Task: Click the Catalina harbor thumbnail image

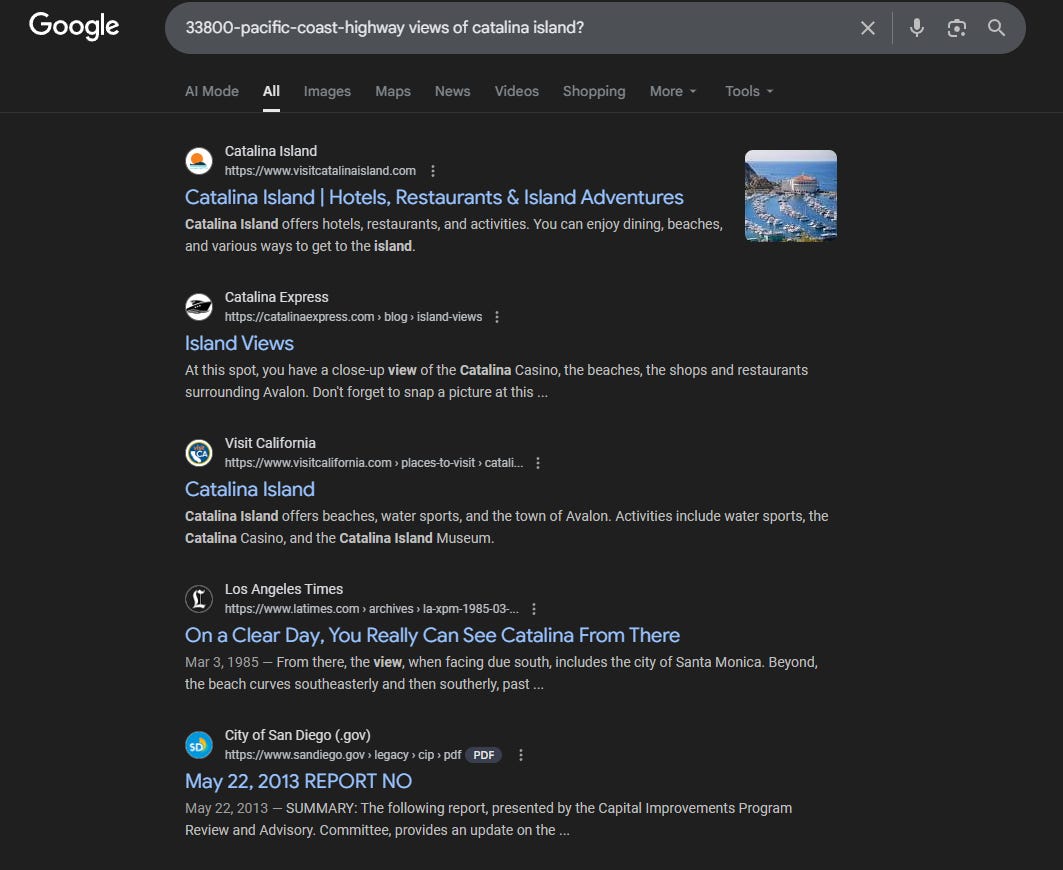Action: coord(790,195)
